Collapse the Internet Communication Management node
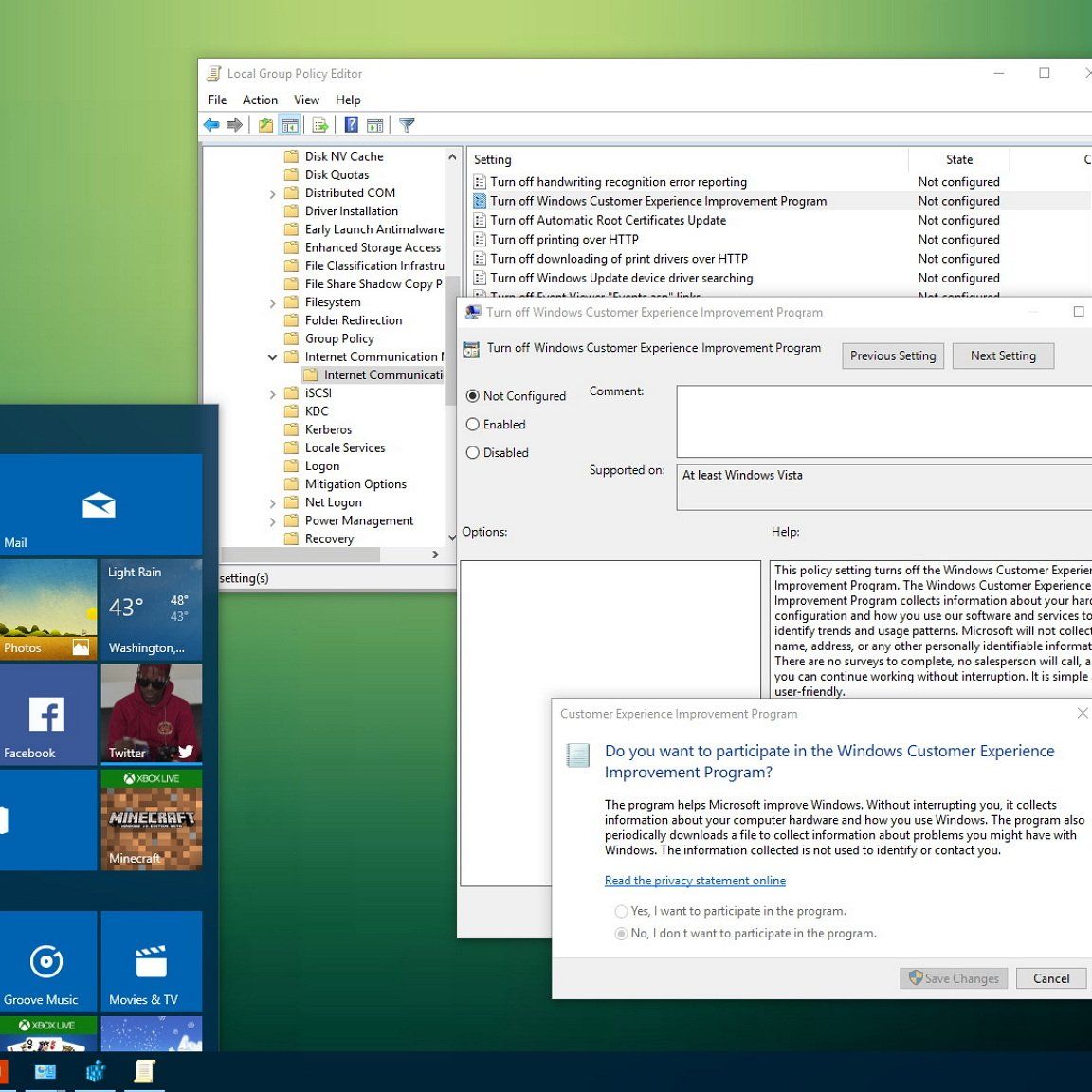1092x1092 pixels. pos(273,357)
